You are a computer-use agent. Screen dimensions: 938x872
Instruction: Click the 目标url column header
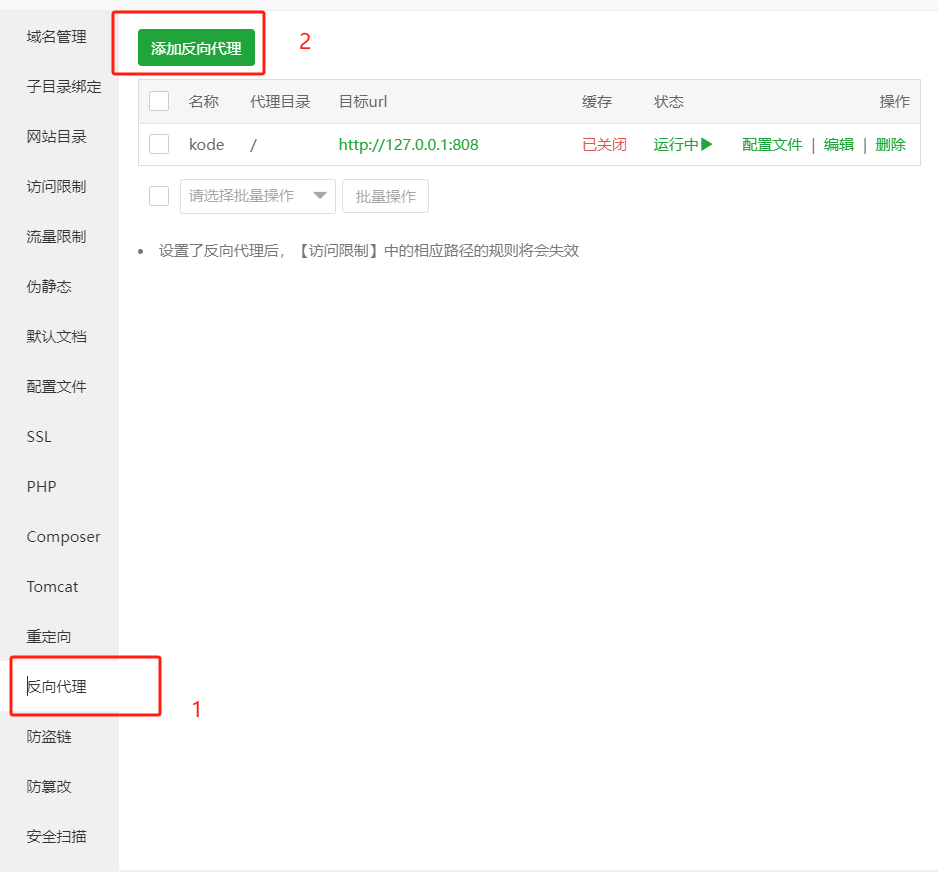point(363,102)
